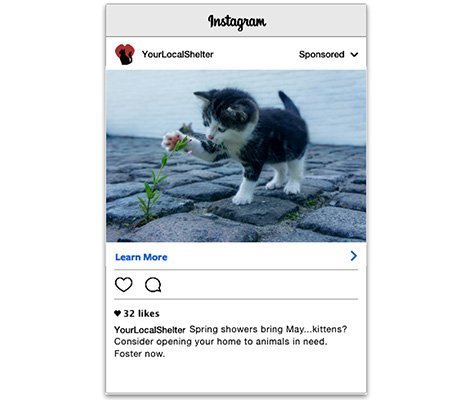Screen dimensions: 473x400
Task: Click the Instagram logo in the header
Action: [x=237, y=22]
